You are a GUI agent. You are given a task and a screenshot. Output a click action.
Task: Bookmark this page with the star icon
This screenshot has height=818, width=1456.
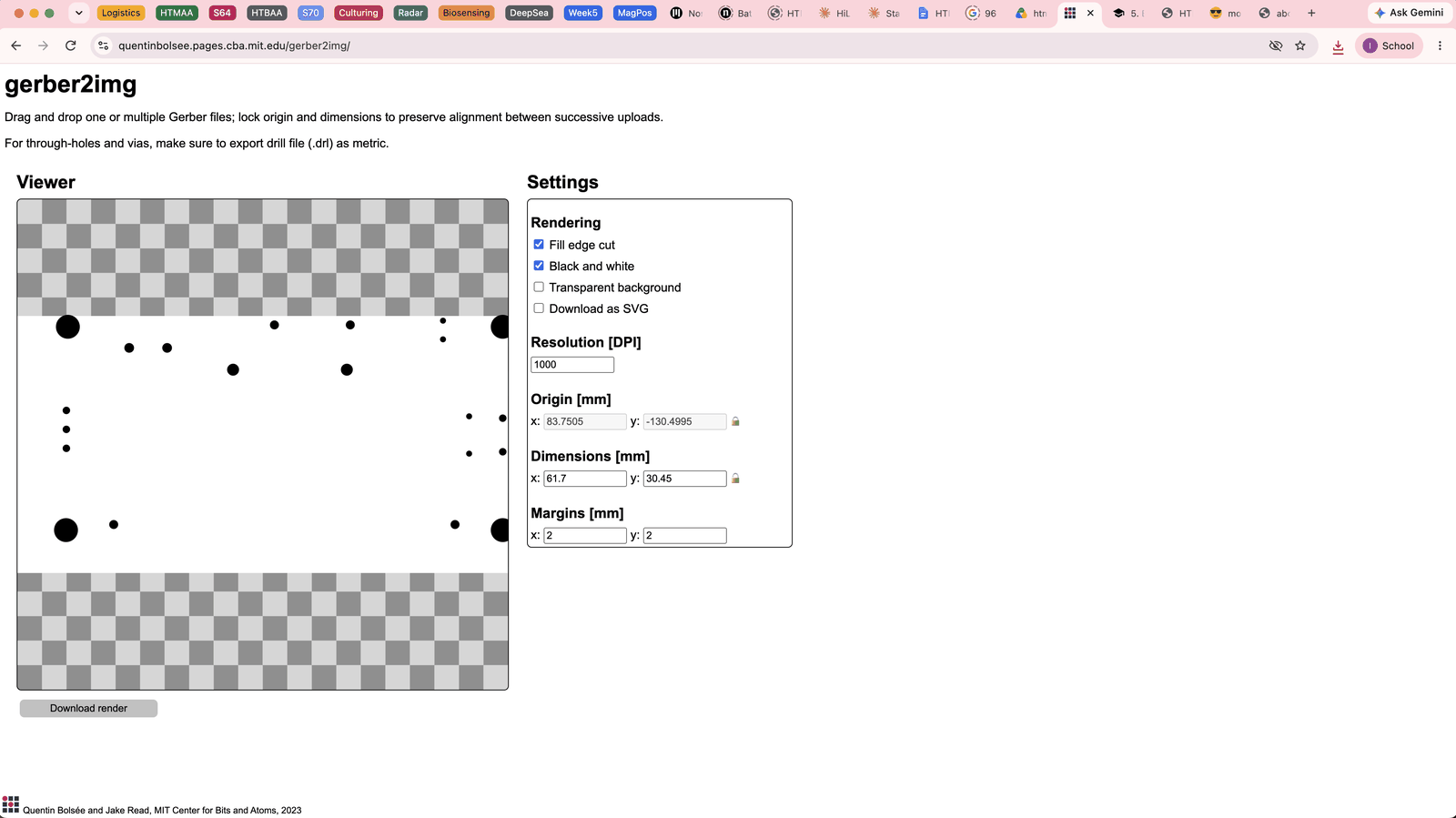coord(1300,45)
